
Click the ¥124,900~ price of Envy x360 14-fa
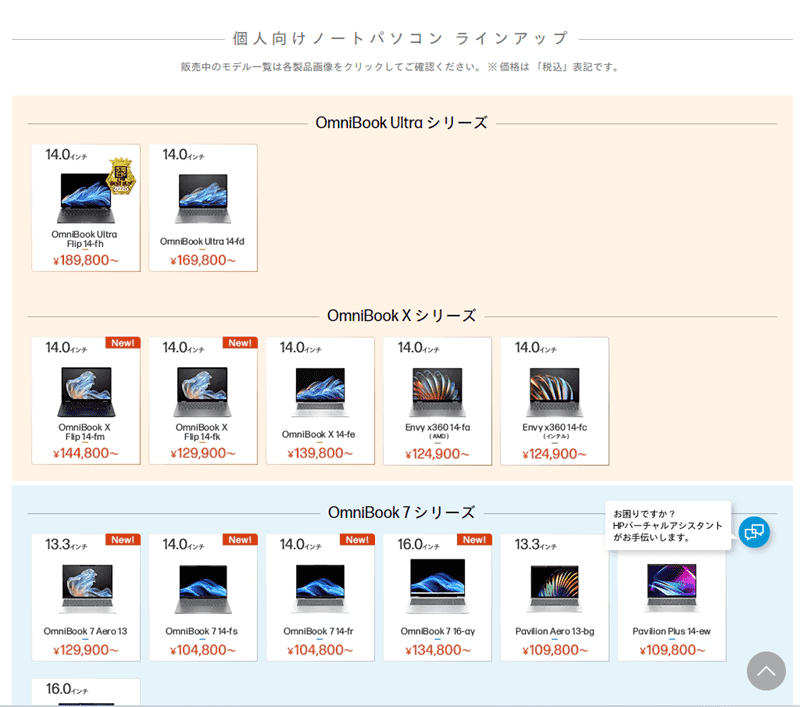(x=437, y=453)
